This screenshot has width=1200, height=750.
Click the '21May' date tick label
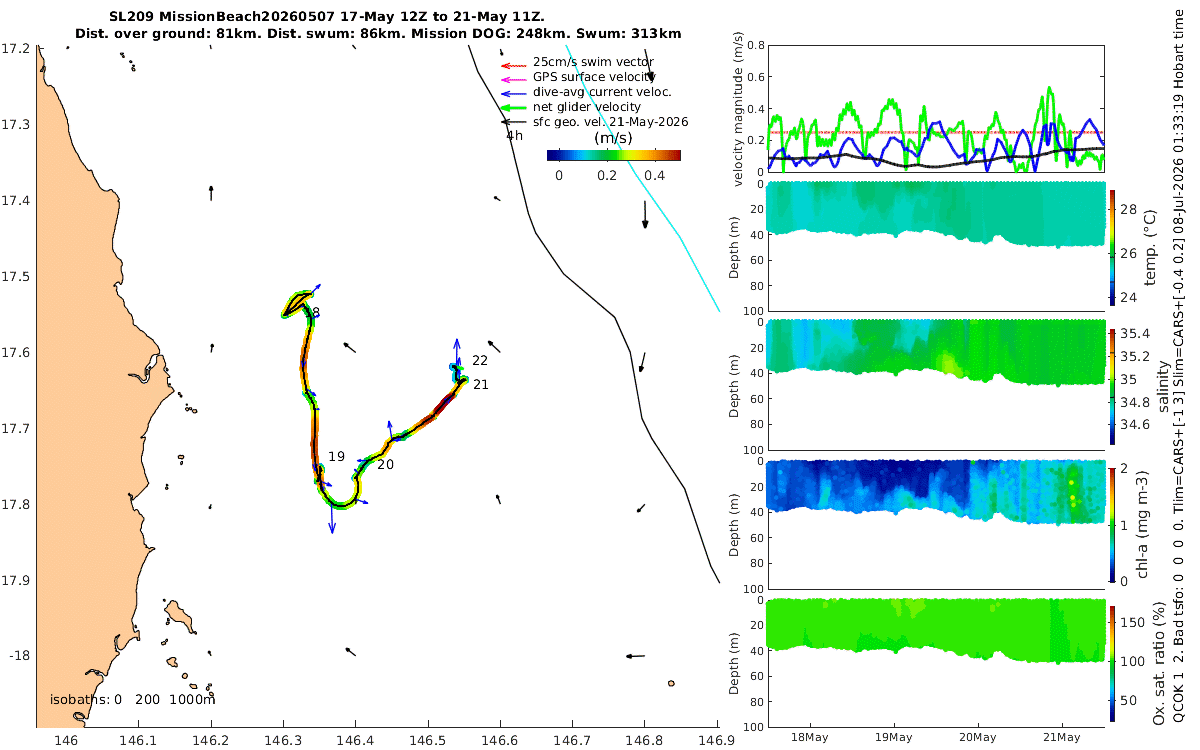(1062, 738)
